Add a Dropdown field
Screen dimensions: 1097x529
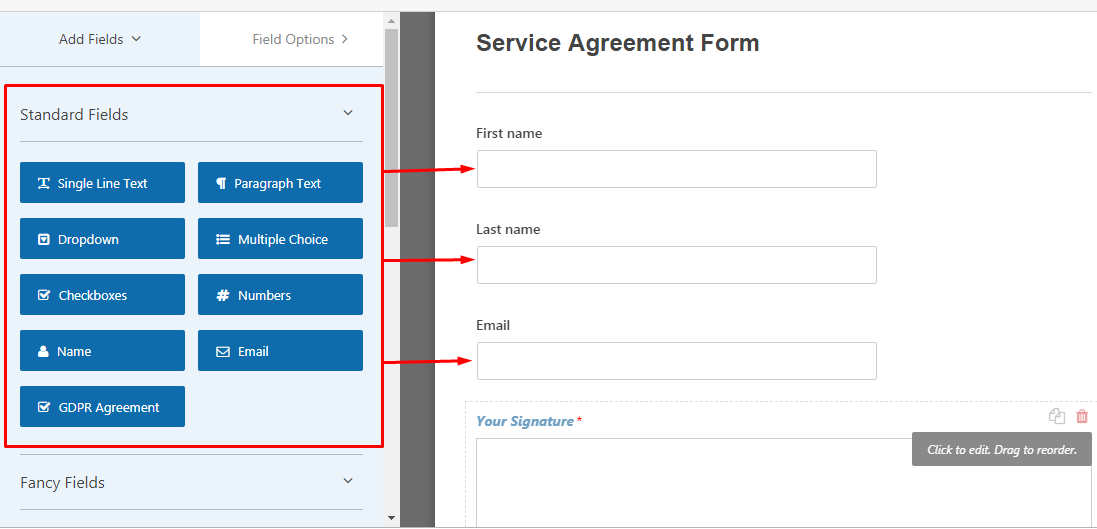point(102,239)
